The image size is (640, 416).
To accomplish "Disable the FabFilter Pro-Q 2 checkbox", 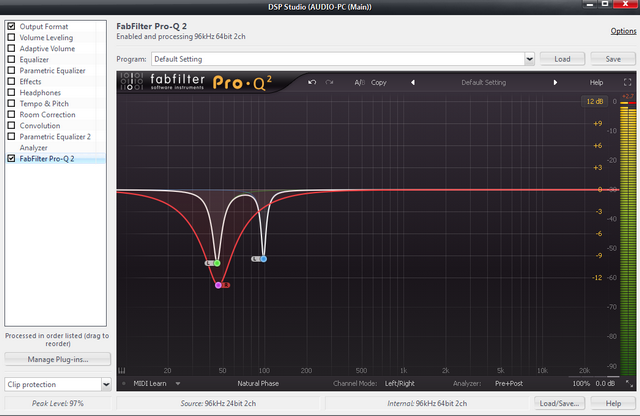I will [11, 158].
